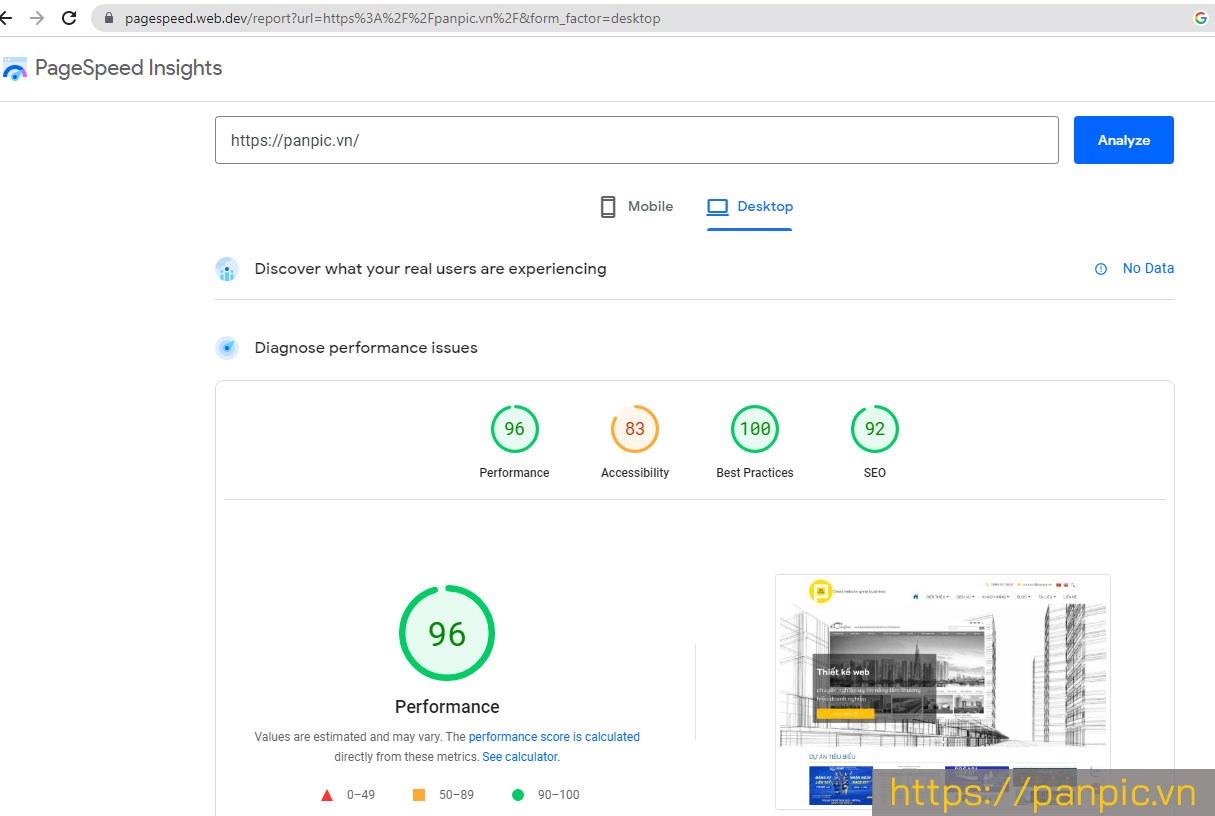Open the 'See calculator' link
This screenshot has height=816, width=1215.
click(x=520, y=757)
